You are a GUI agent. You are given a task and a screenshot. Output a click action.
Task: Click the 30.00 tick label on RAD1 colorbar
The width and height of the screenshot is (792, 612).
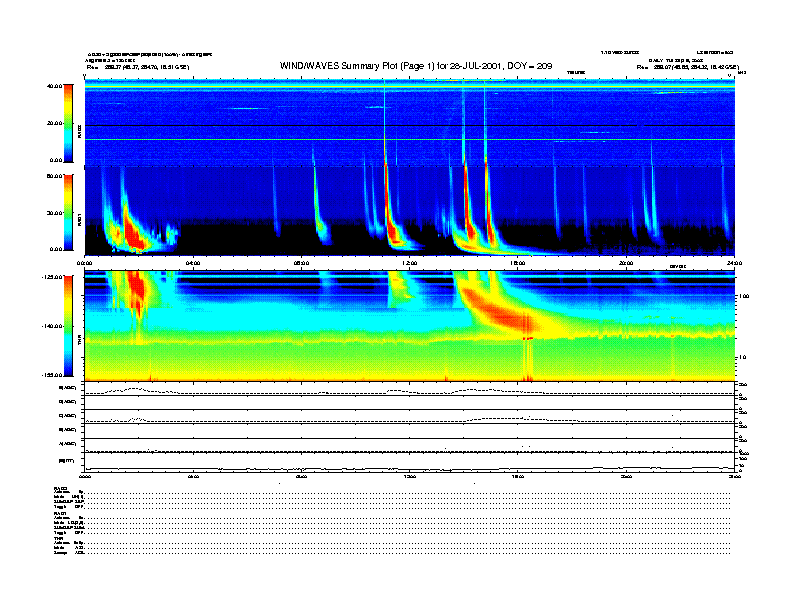[x=54, y=213]
